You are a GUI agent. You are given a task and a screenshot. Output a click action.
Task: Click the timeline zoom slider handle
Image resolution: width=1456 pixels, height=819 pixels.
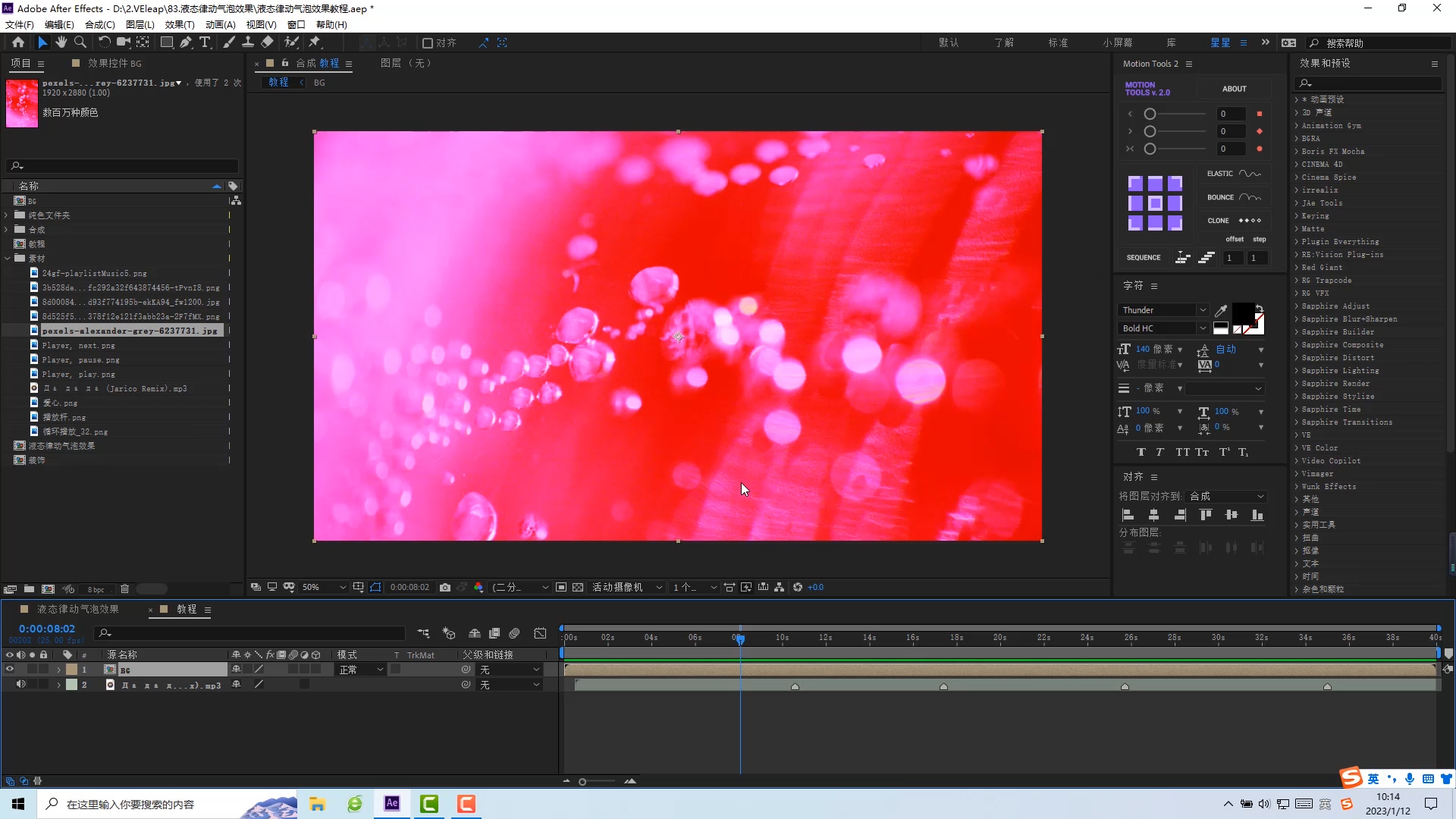click(582, 781)
